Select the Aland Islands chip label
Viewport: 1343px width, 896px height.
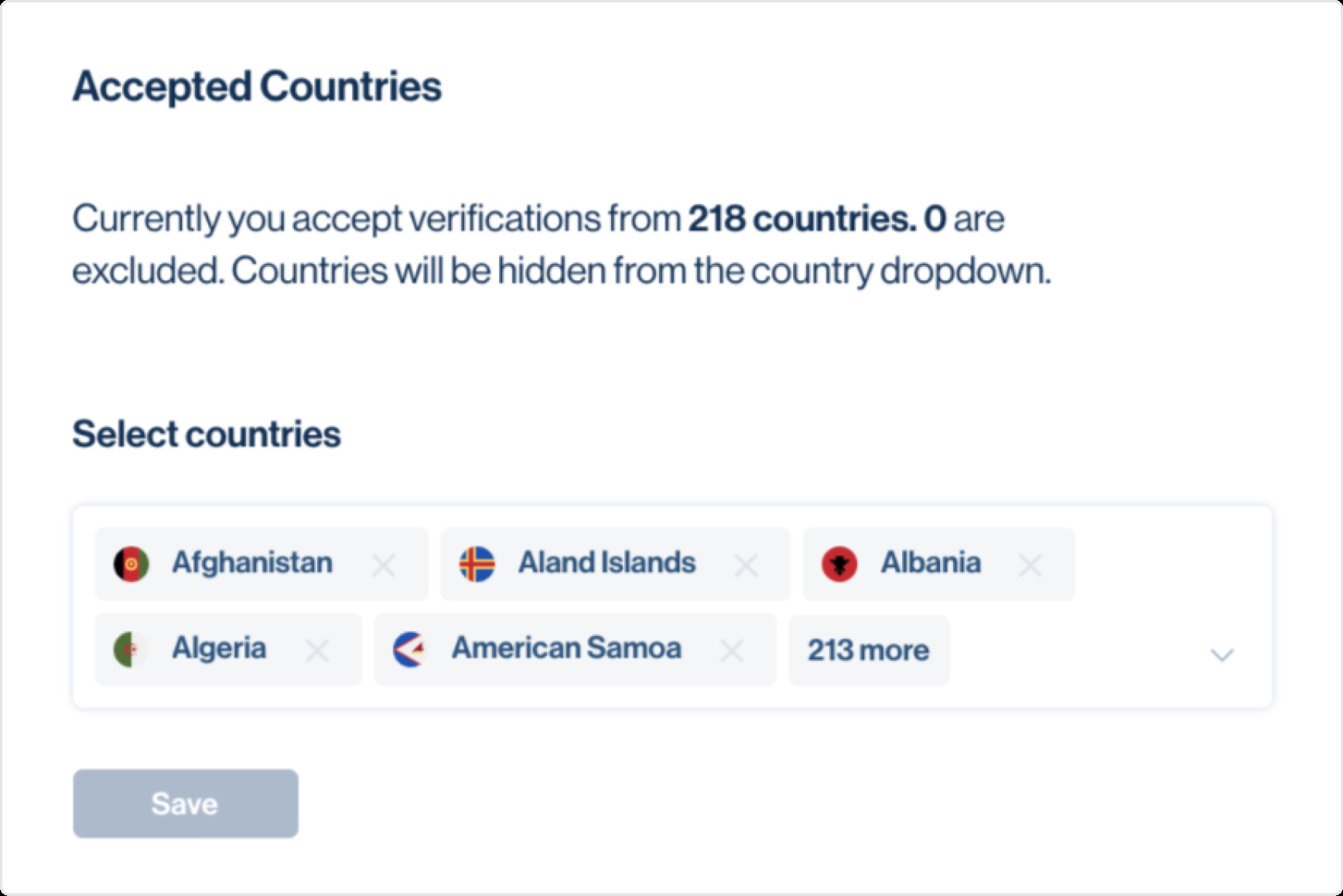coord(607,563)
